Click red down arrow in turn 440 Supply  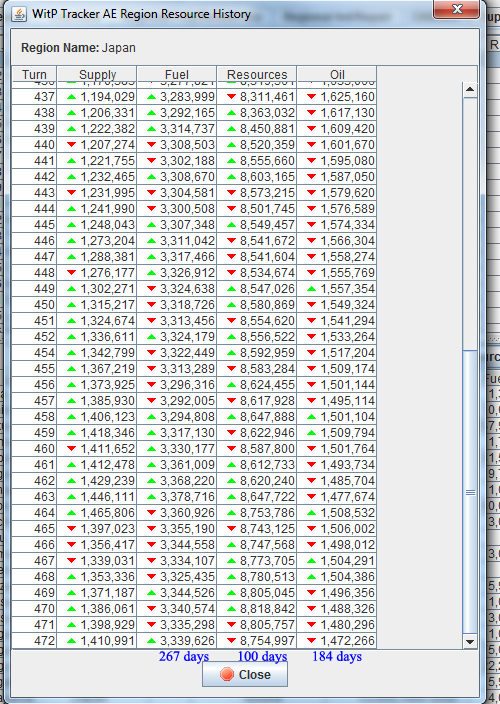(71, 145)
